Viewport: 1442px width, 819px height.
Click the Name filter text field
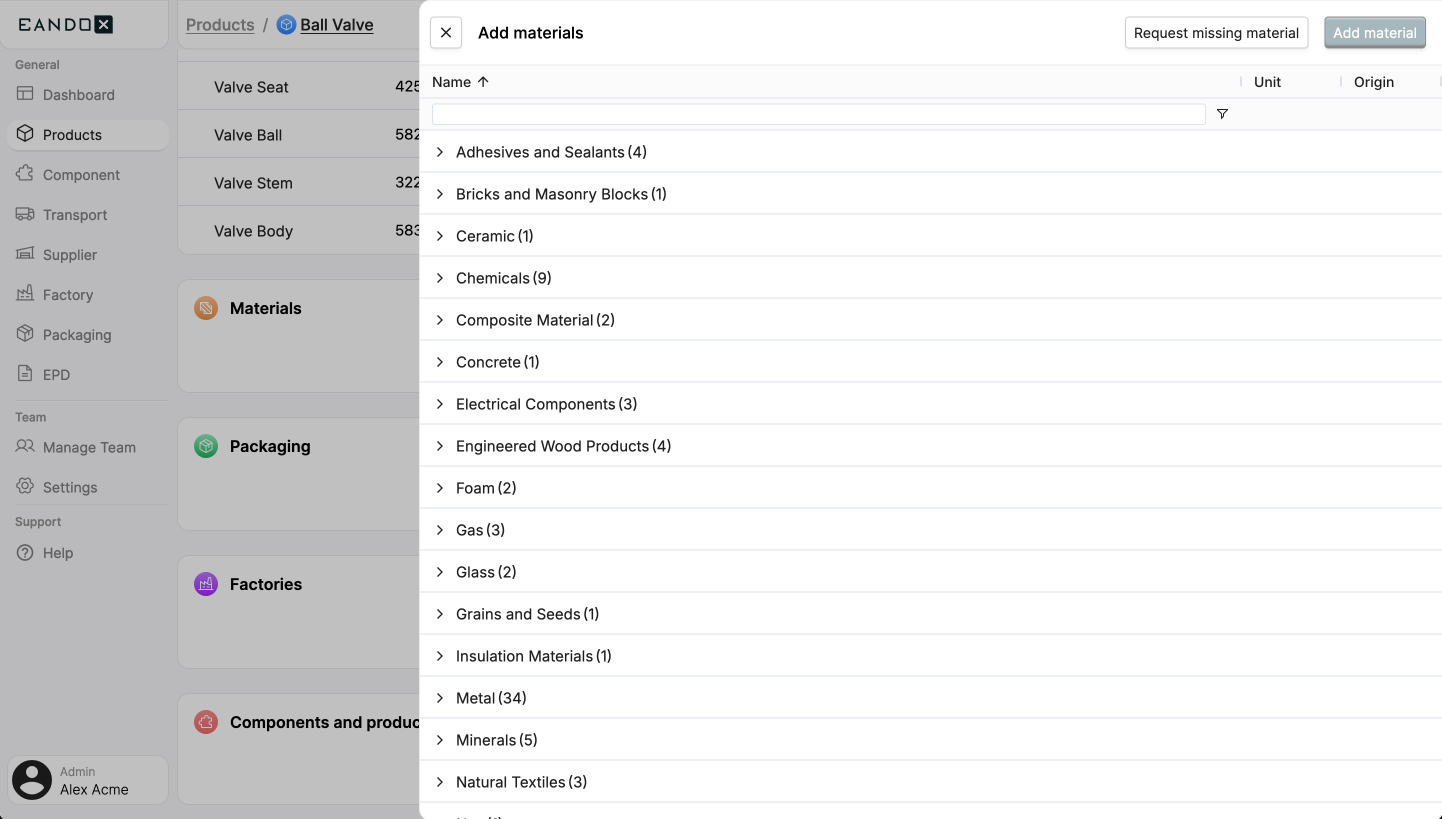click(818, 114)
